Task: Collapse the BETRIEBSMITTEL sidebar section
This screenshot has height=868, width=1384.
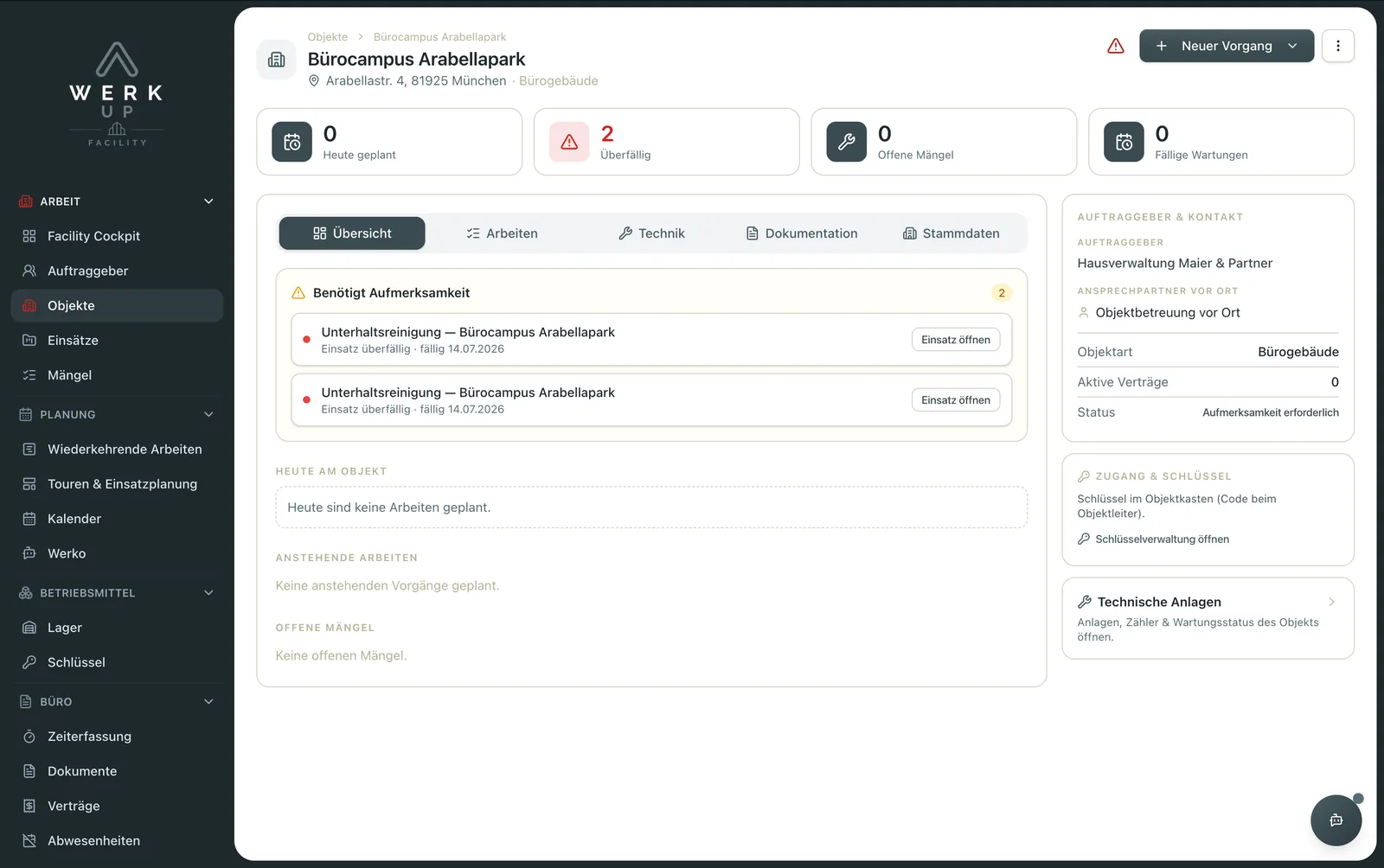Action: (x=208, y=593)
